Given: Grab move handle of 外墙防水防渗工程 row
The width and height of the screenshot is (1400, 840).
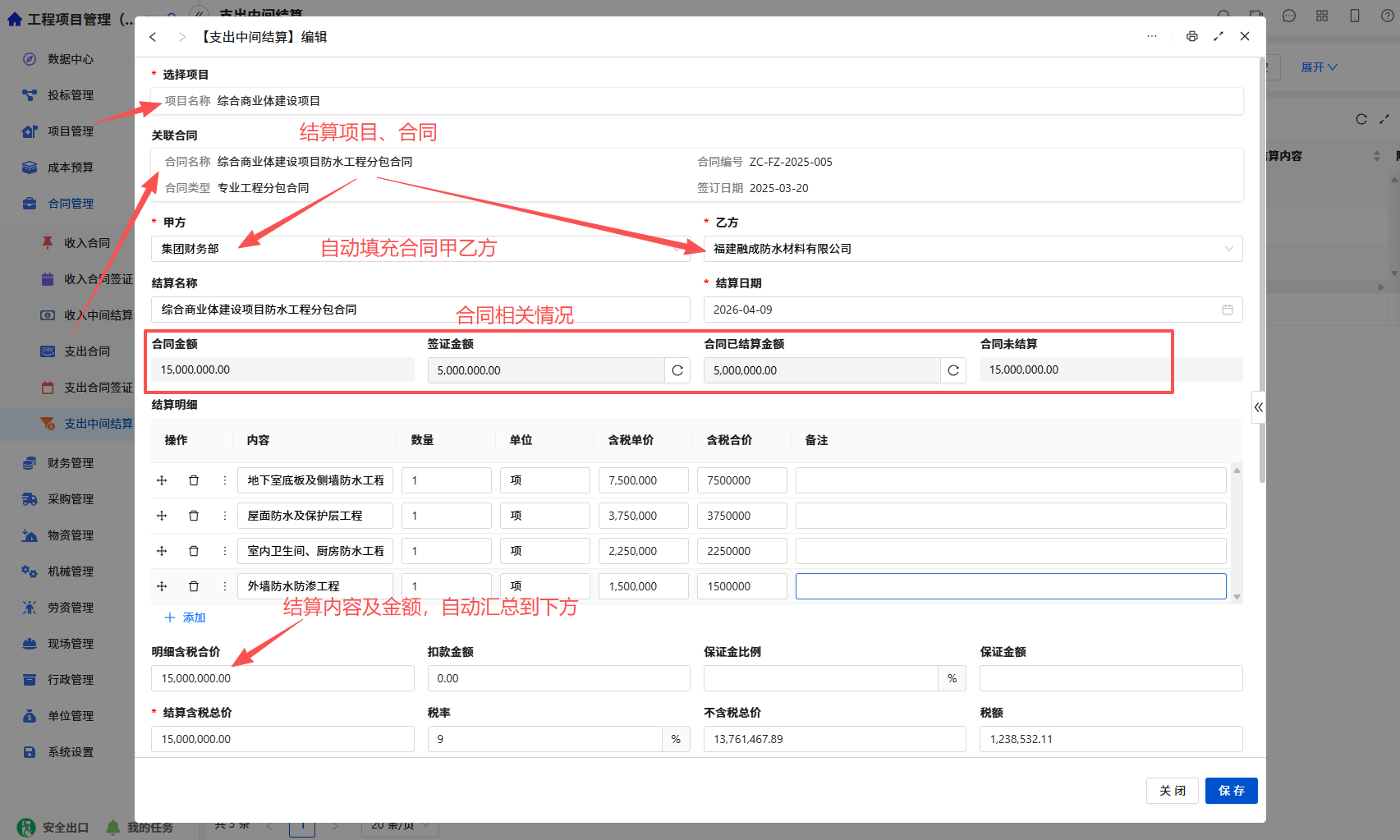Looking at the screenshot, I should point(162,586).
